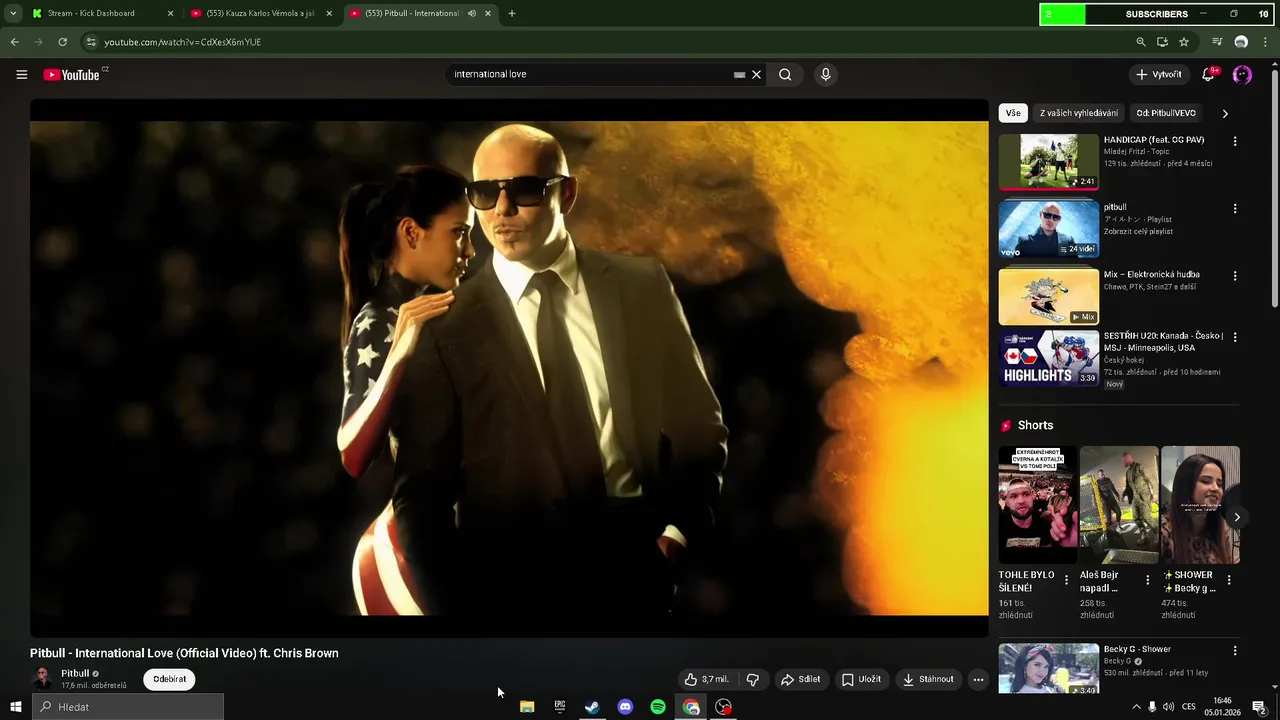Image resolution: width=1280 pixels, height=720 pixels.
Task: Select the Vše filter chip
Action: click(x=1013, y=113)
